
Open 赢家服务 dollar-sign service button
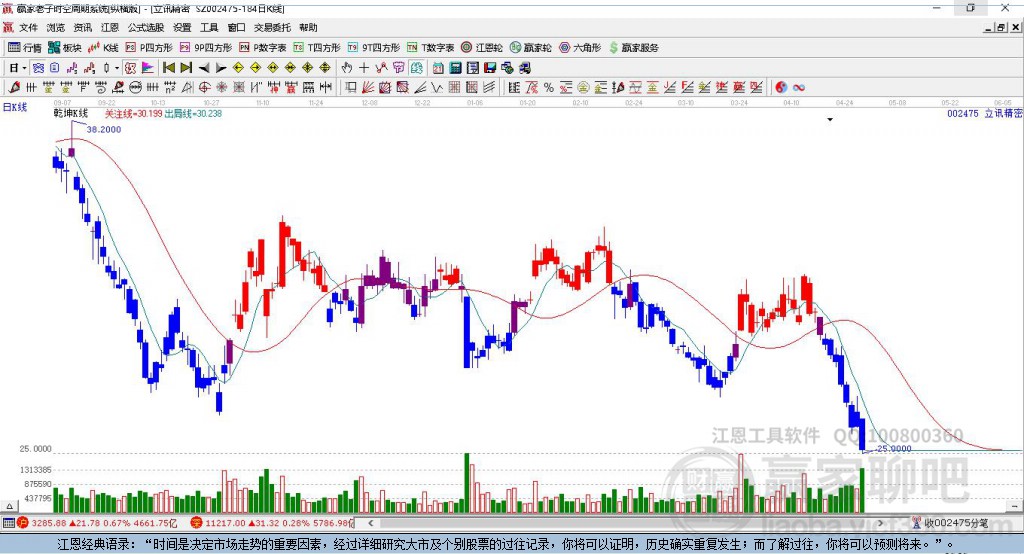[x=634, y=48]
